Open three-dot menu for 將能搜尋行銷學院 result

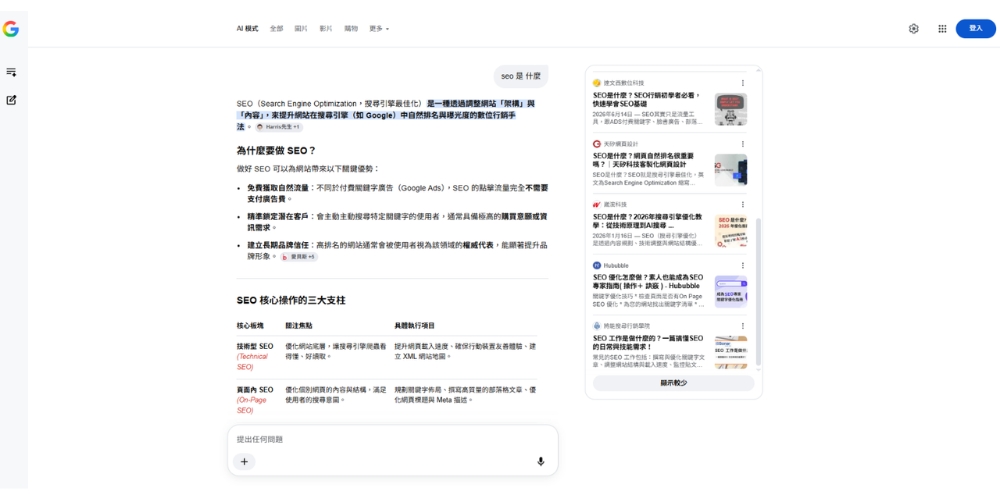pyautogui.click(x=742, y=326)
